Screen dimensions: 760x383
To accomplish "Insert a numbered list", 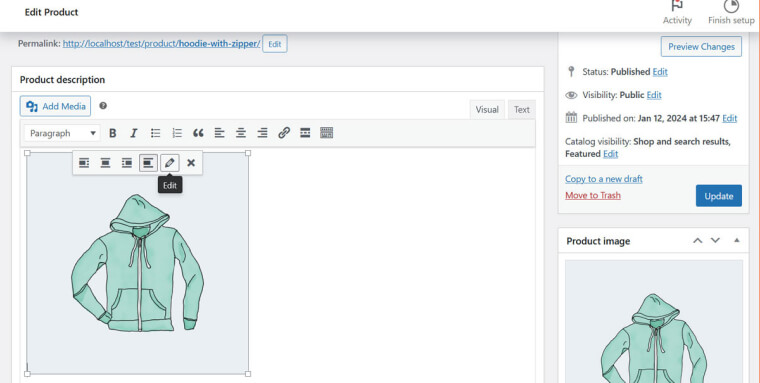I will [177, 133].
